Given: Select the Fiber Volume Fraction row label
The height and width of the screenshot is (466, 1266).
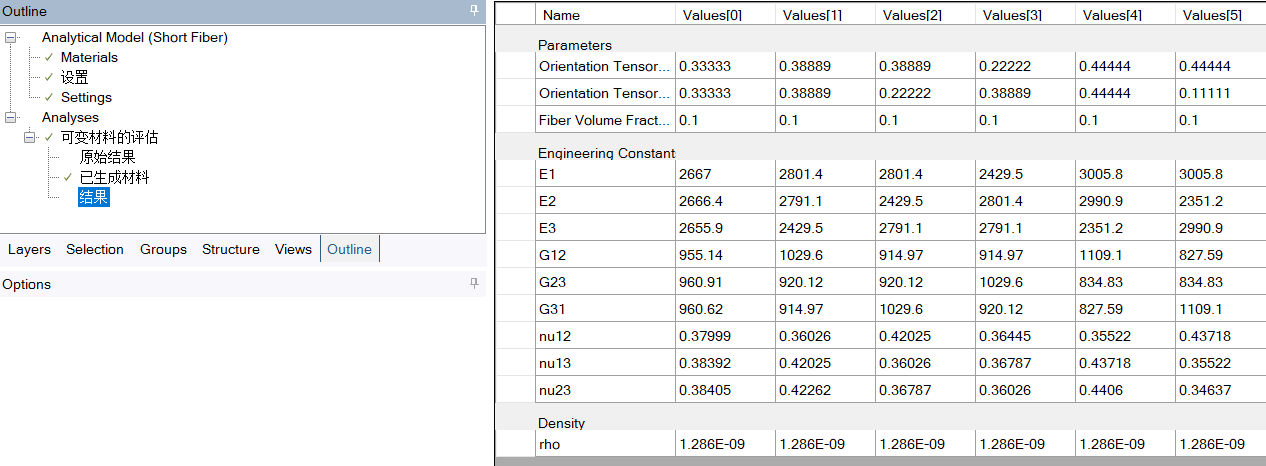Looking at the screenshot, I should (x=604, y=120).
